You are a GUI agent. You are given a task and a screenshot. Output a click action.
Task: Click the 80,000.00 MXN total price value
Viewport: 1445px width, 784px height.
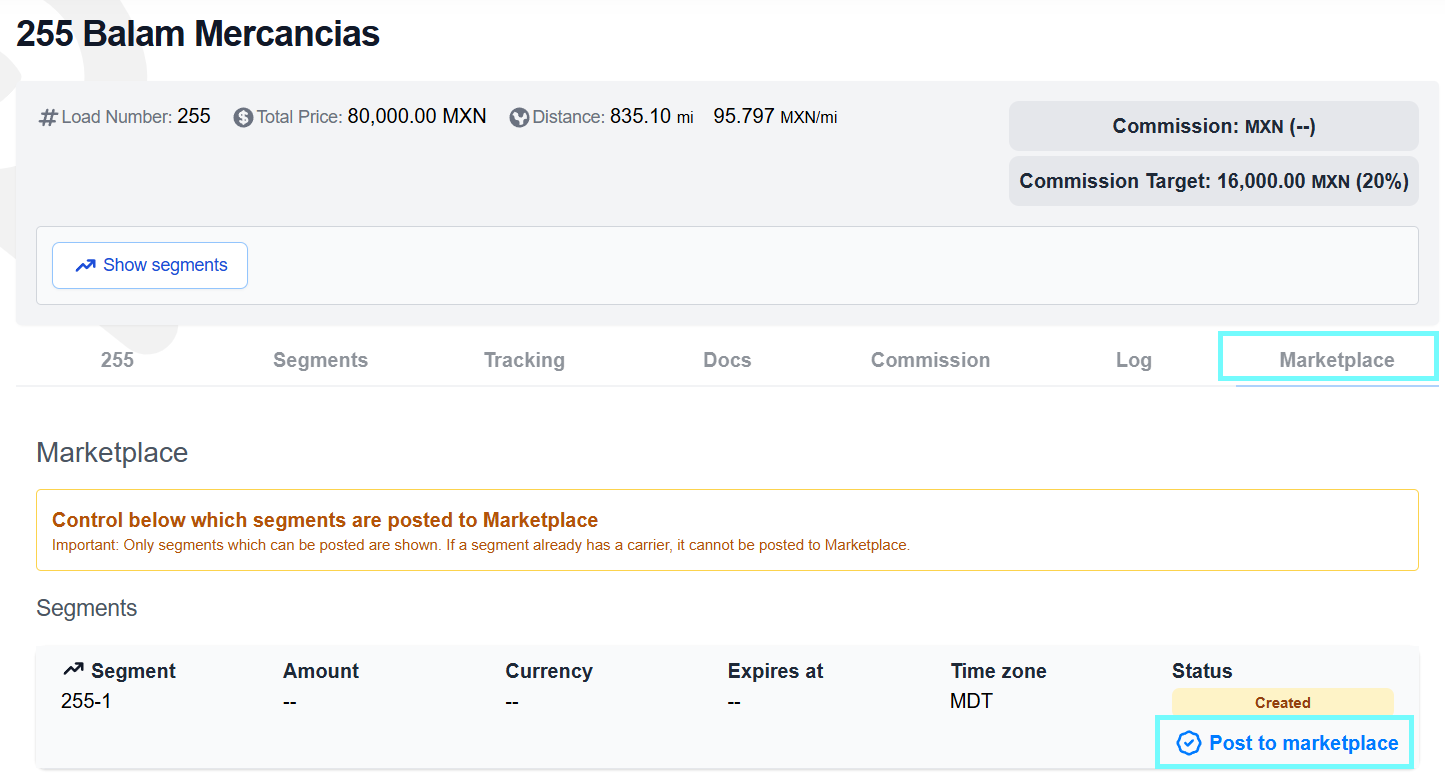pyautogui.click(x=417, y=116)
